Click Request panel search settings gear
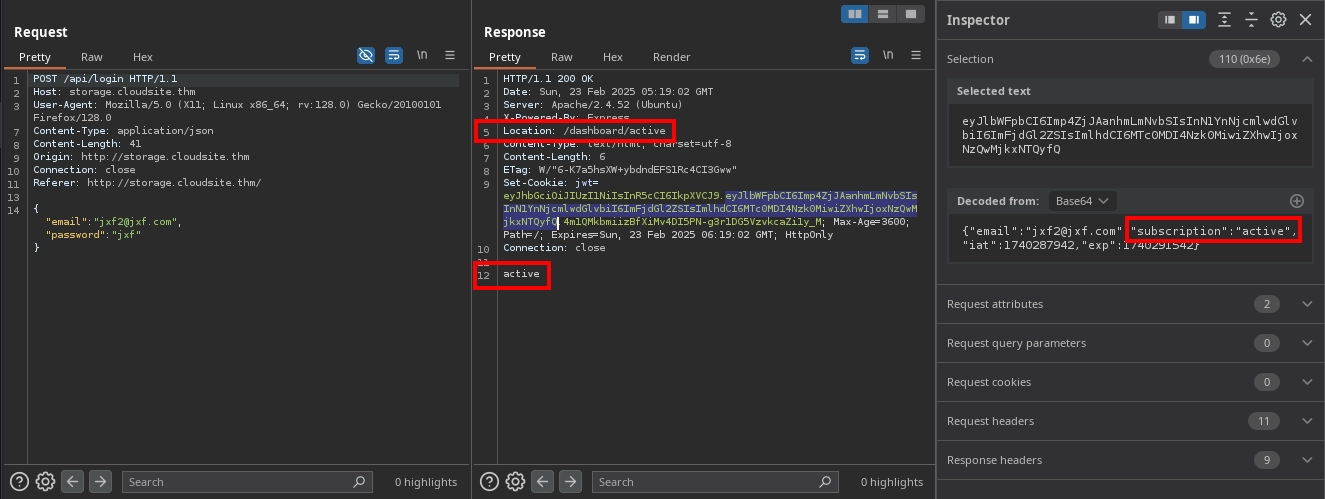The height and width of the screenshot is (499, 1325). (45, 481)
